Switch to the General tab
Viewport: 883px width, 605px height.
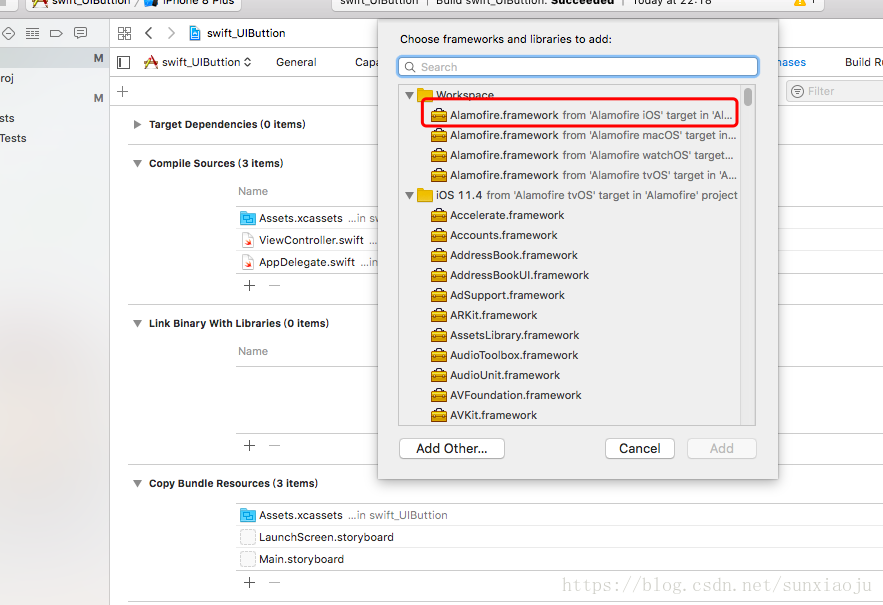point(296,63)
